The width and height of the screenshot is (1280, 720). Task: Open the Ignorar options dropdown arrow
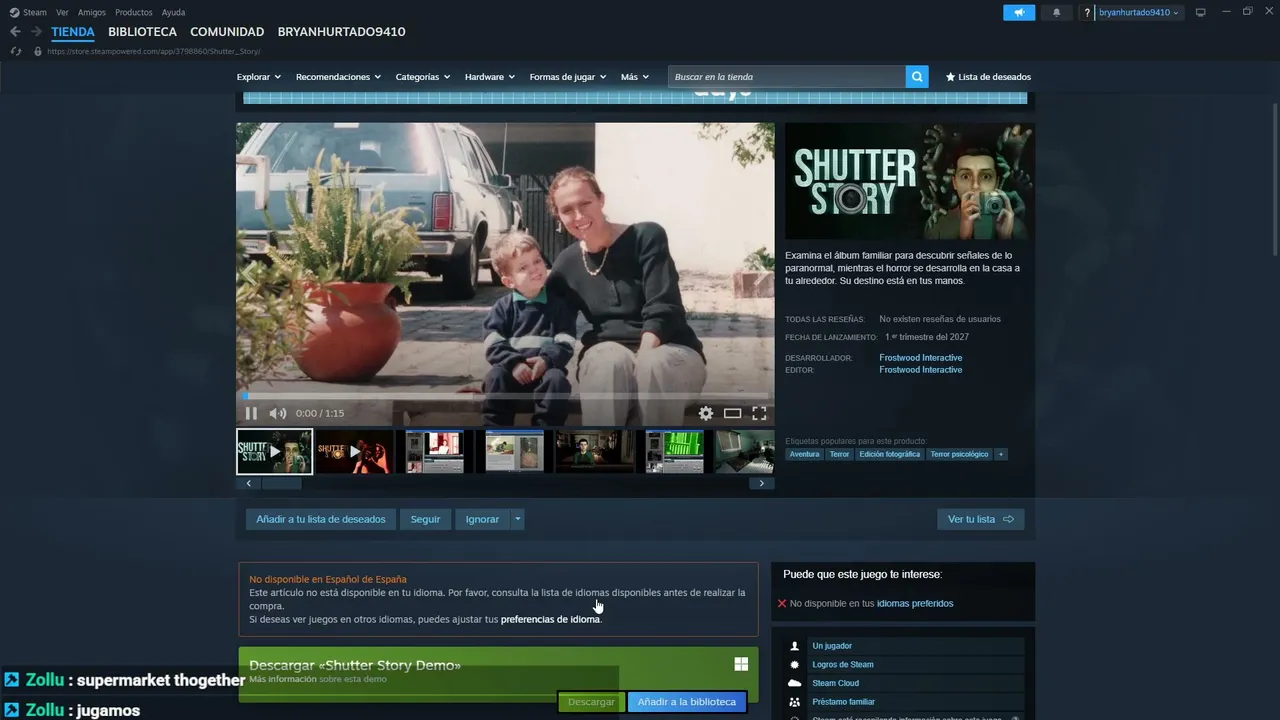[517, 519]
